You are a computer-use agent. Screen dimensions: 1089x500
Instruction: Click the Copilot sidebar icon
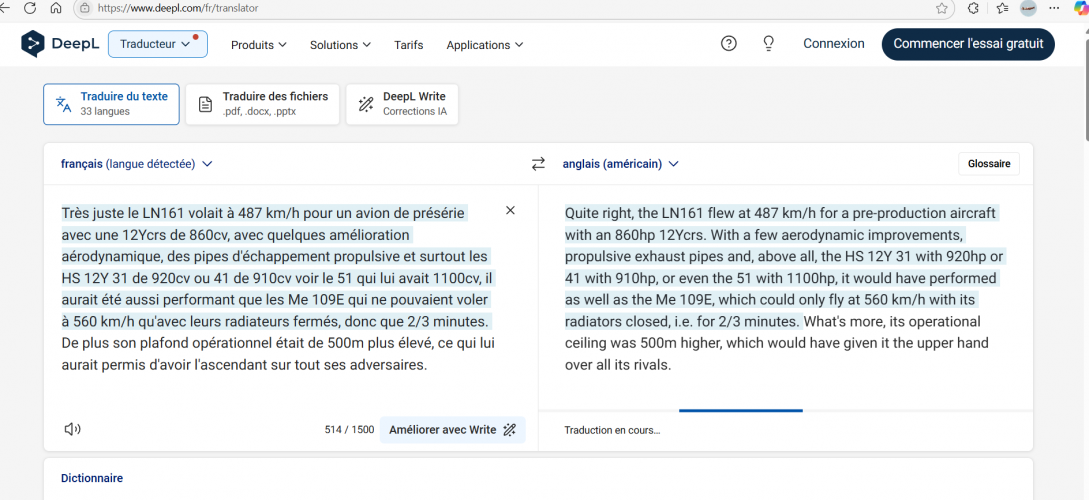[1081, 8]
